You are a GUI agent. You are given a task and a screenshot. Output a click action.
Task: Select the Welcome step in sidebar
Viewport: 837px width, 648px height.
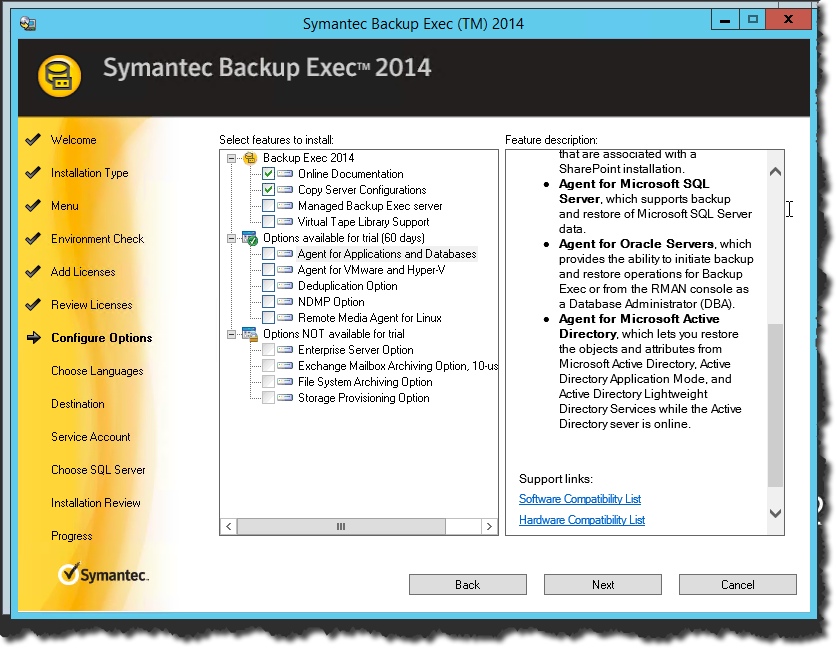tap(74, 140)
